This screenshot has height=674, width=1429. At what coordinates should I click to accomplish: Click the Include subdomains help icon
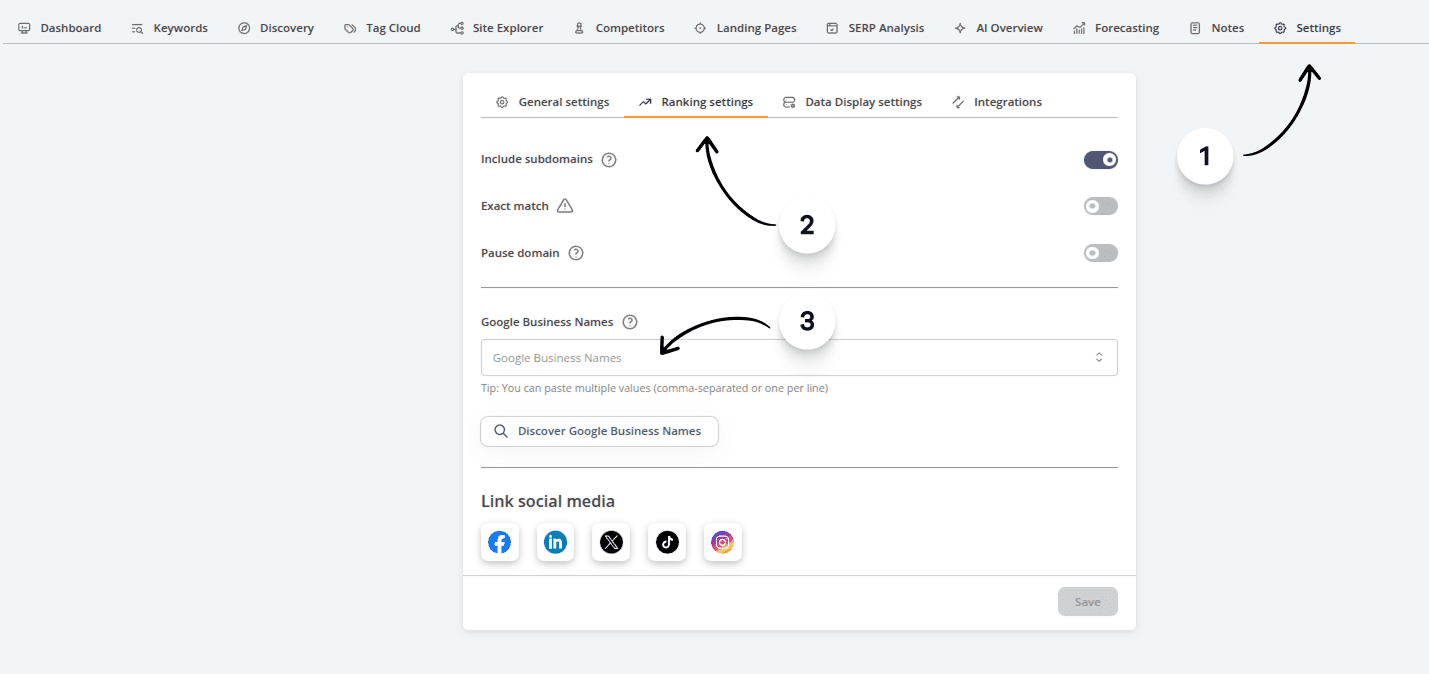[609, 159]
